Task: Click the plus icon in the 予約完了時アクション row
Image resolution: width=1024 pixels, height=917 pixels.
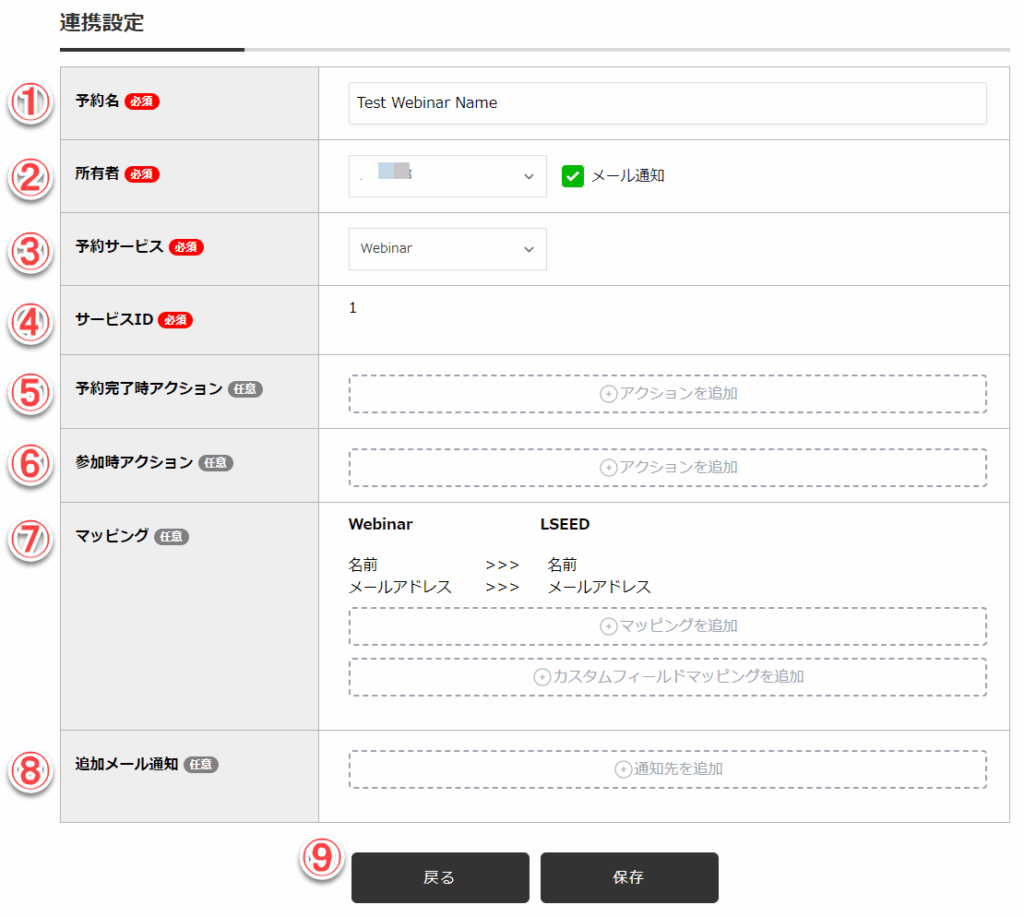Action: click(607, 394)
